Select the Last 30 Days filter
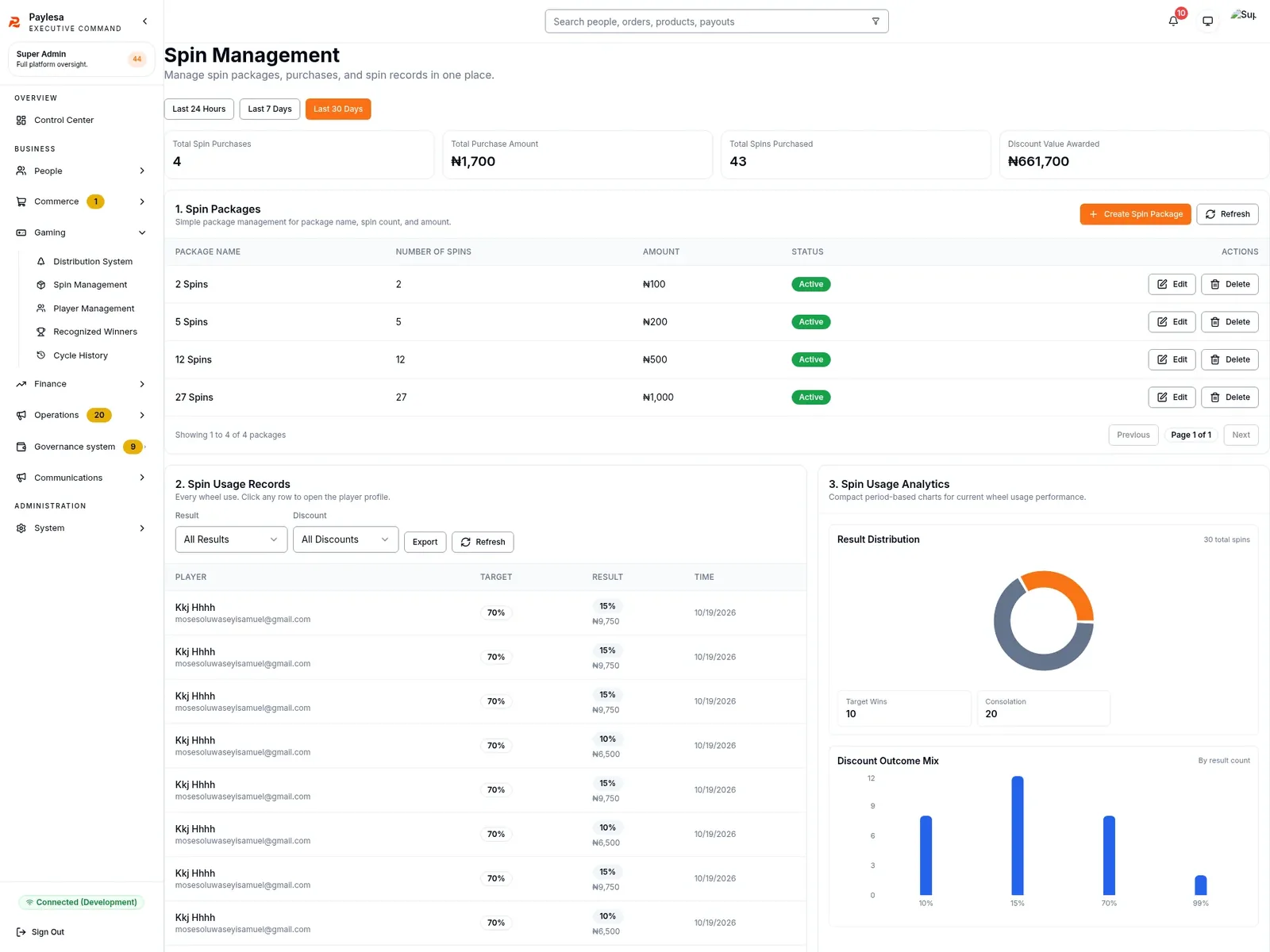The width and height of the screenshot is (1270, 952). point(338,109)
